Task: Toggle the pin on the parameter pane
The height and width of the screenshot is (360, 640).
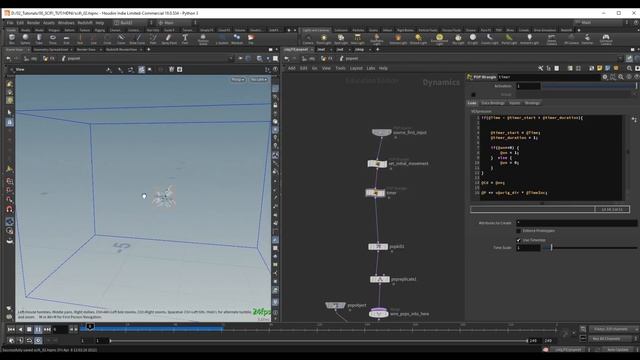Action: point(629,59)
